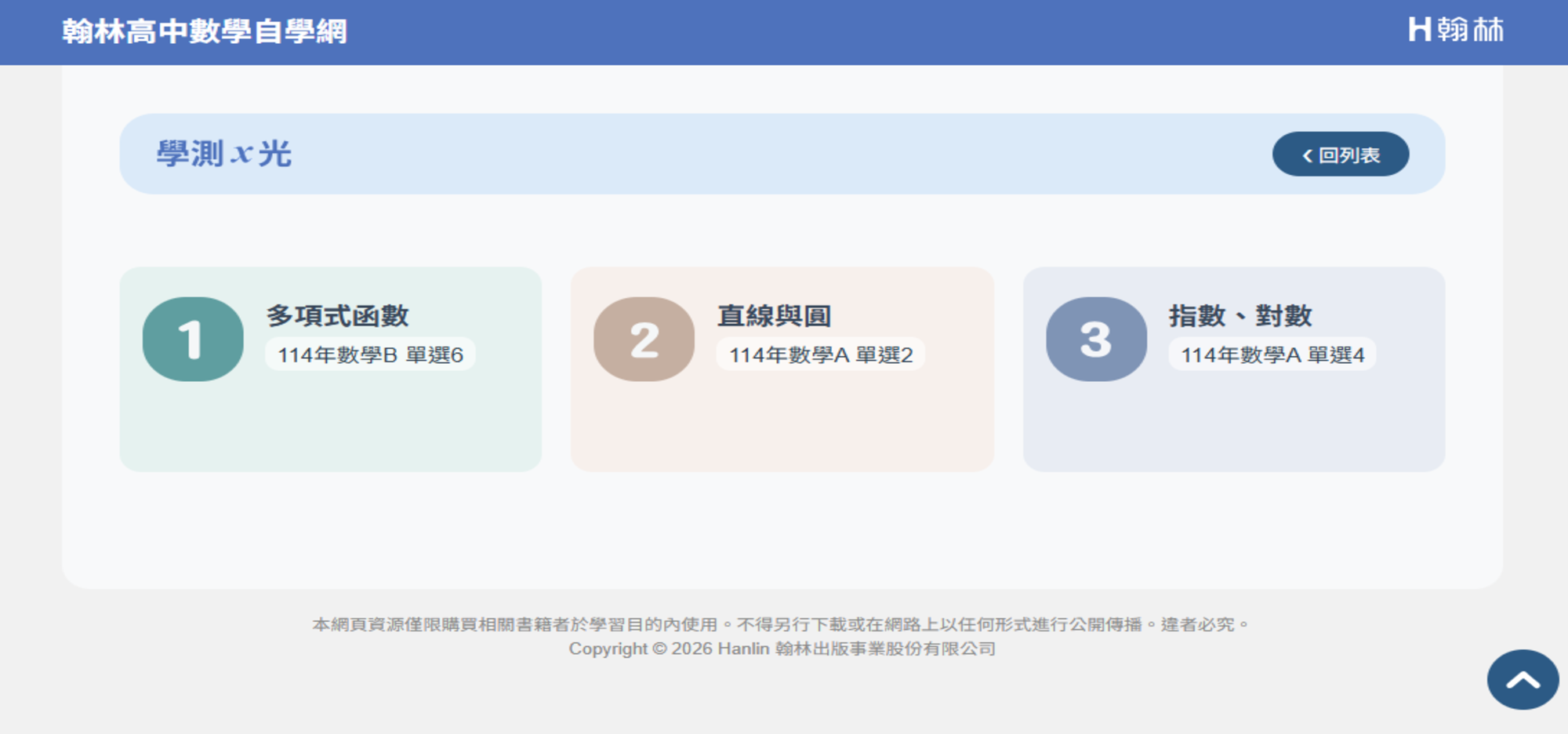Open the 多項式函數 topic title
The image size is (1568, 734).
pos(337,315)
